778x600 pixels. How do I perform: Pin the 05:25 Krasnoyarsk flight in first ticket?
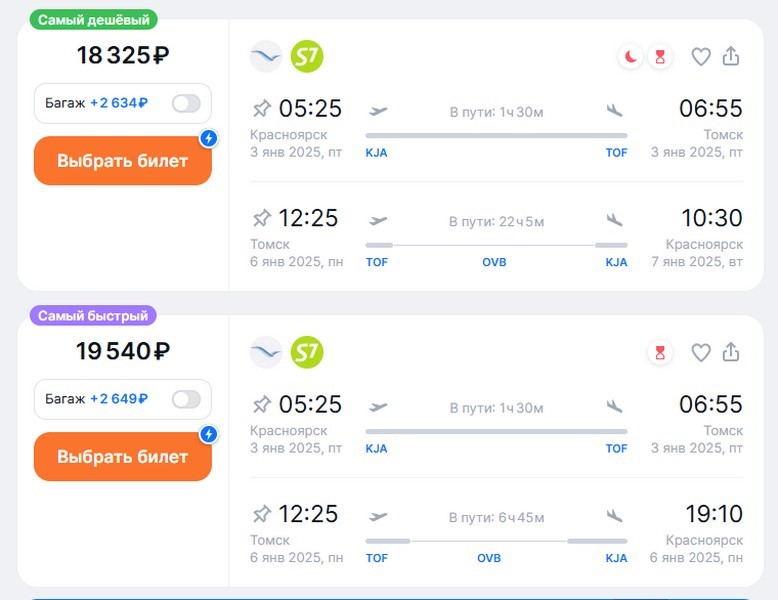click(262, 108)
